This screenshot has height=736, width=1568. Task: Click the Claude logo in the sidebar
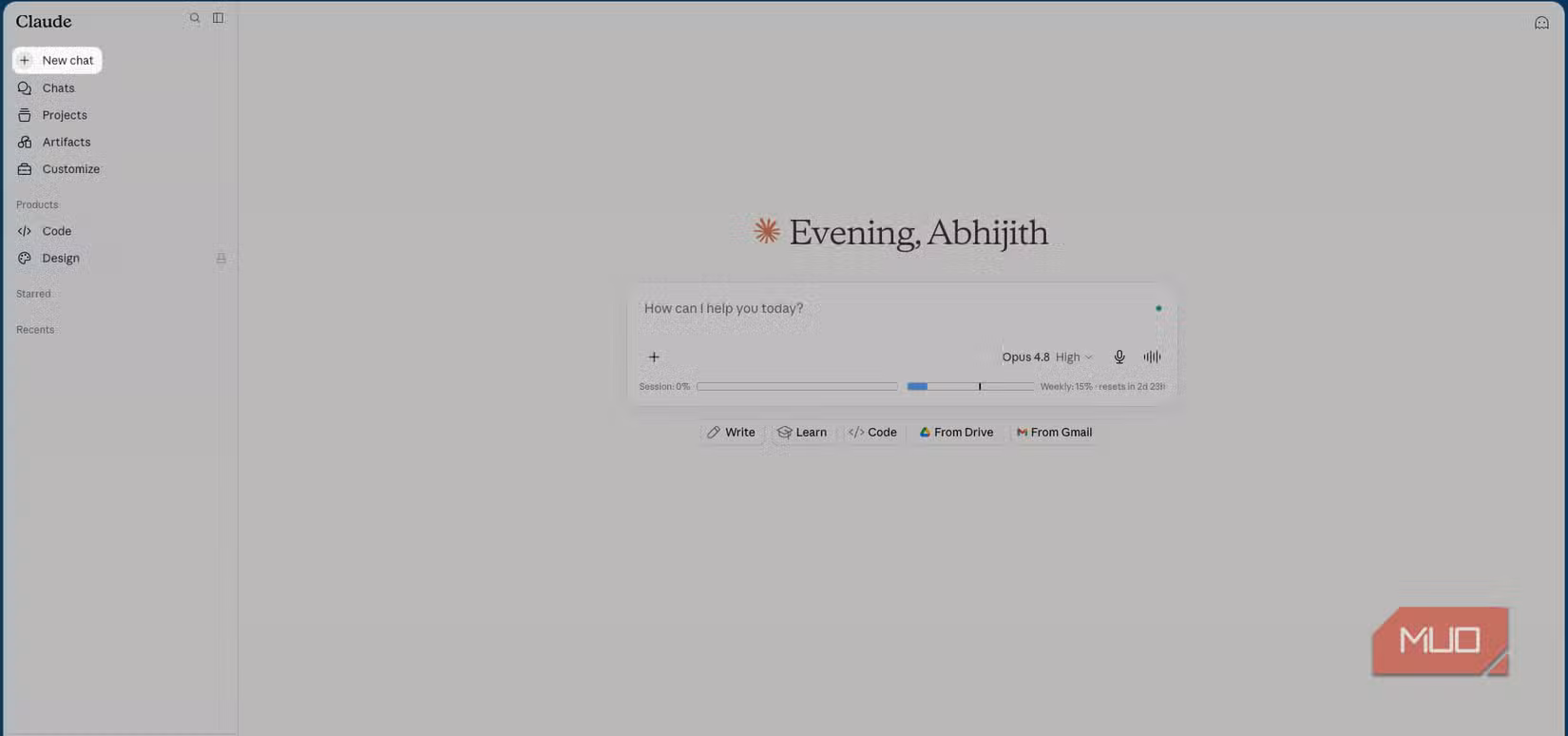[44, 21]
